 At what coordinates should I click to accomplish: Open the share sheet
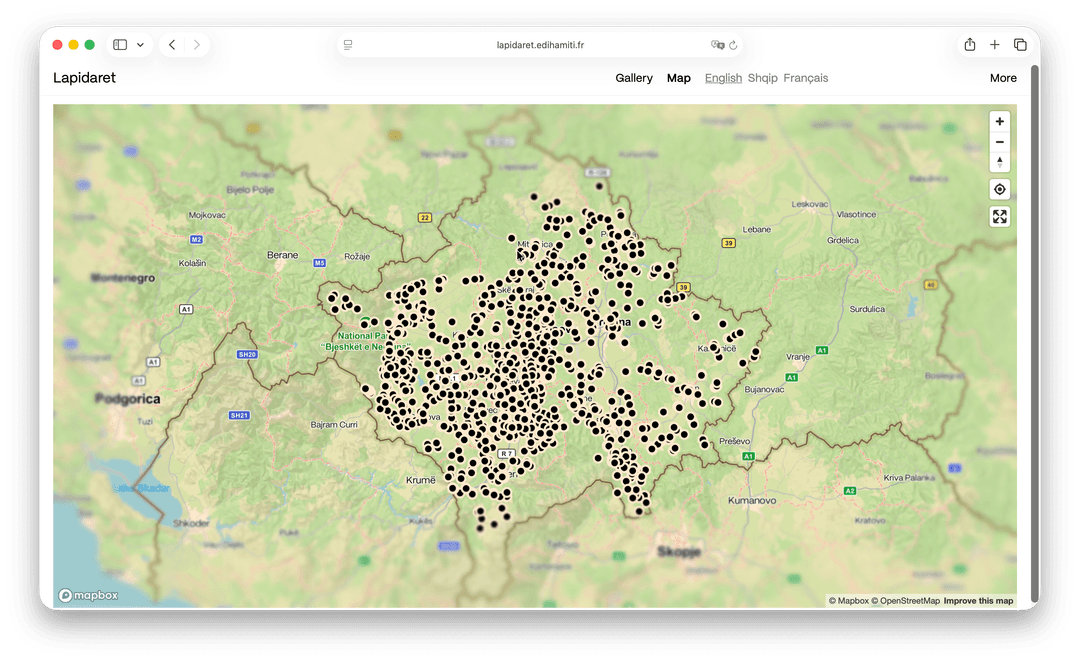tap(968, 44)
